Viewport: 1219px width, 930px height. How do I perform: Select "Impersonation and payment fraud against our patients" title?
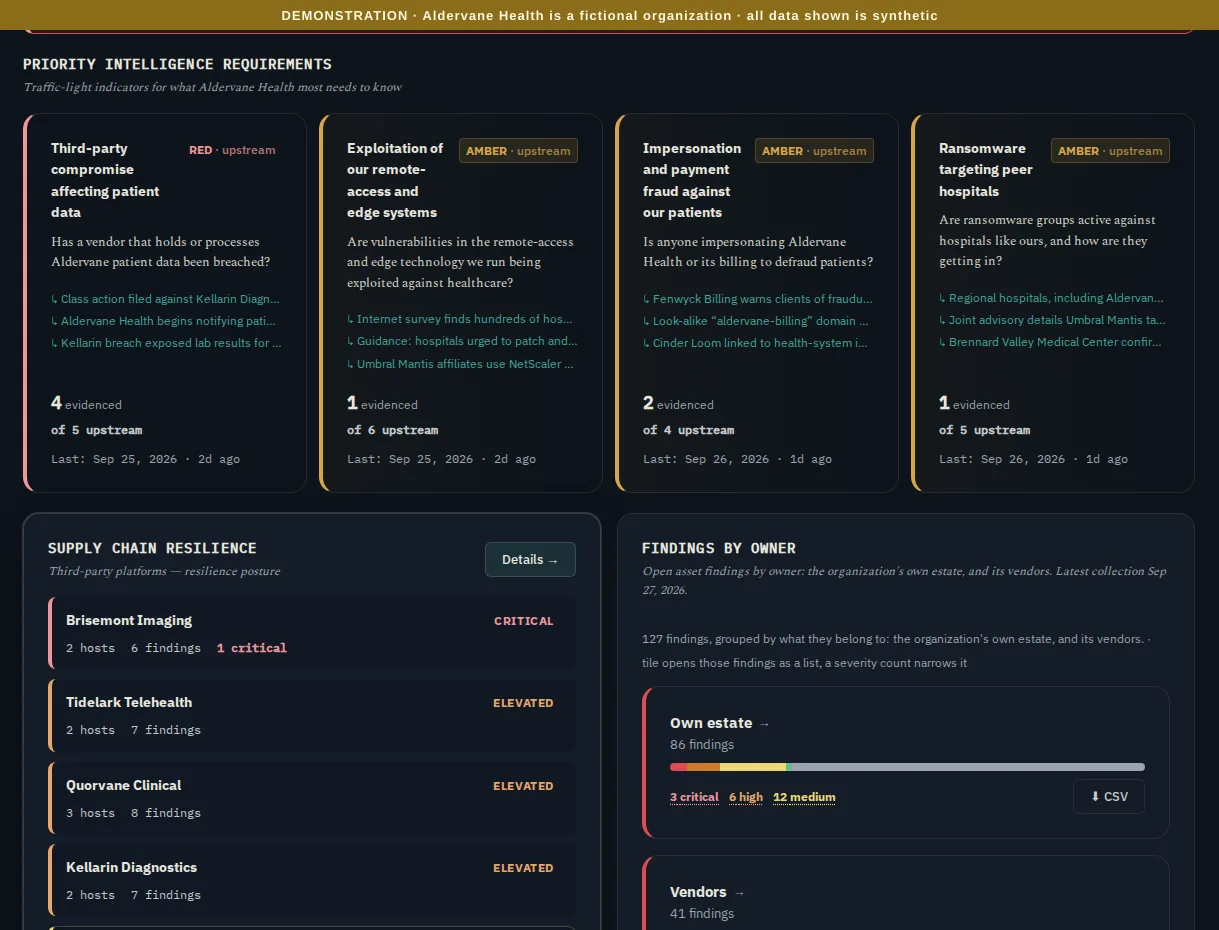tap(692, 180)
